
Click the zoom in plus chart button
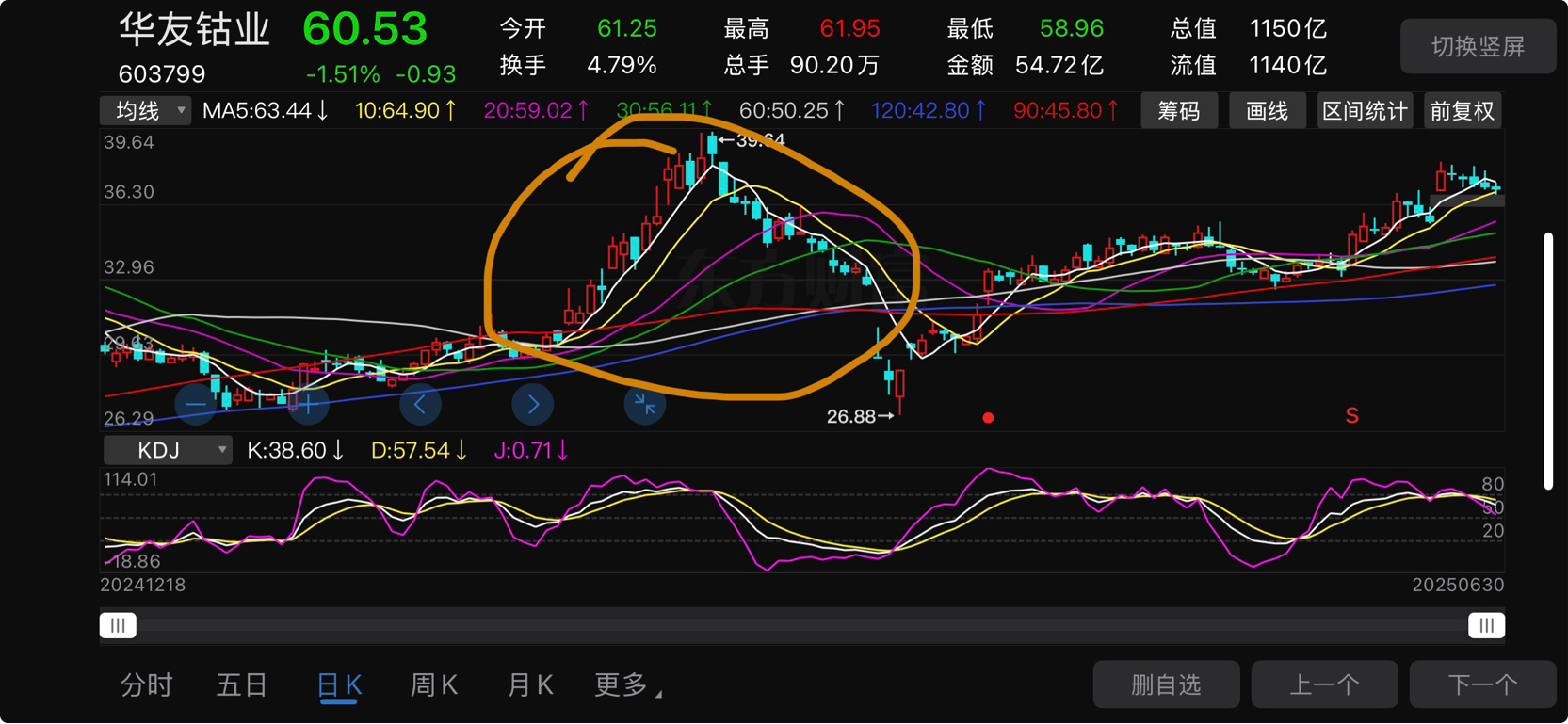pyautogui.click(x=308, y=405)
